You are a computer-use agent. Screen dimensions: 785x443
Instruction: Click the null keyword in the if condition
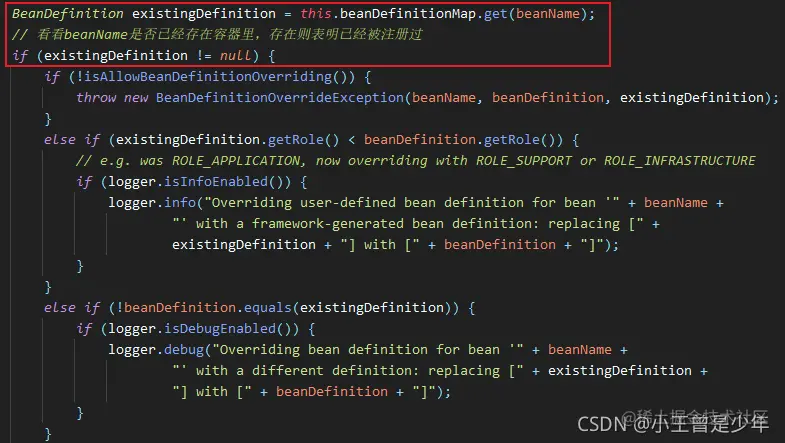(235, 56)
